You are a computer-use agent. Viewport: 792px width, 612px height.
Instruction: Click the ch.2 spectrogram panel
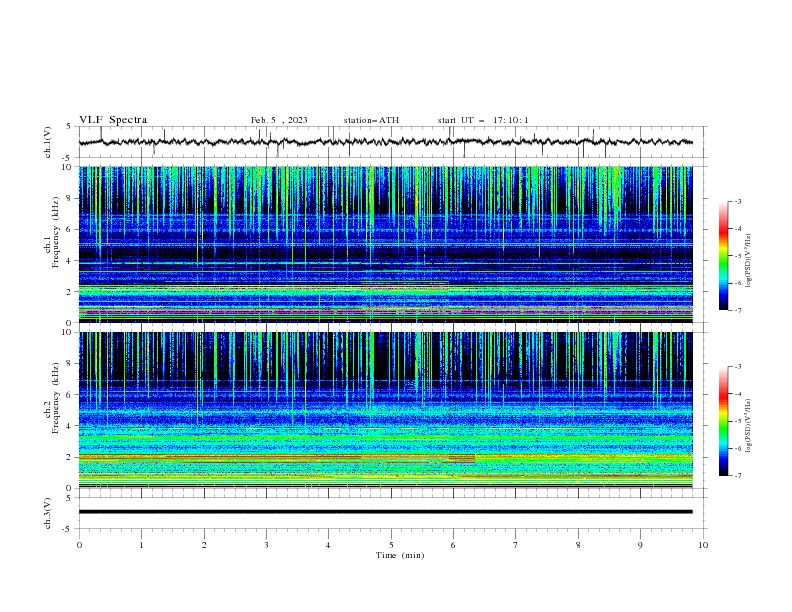(385, 410)
